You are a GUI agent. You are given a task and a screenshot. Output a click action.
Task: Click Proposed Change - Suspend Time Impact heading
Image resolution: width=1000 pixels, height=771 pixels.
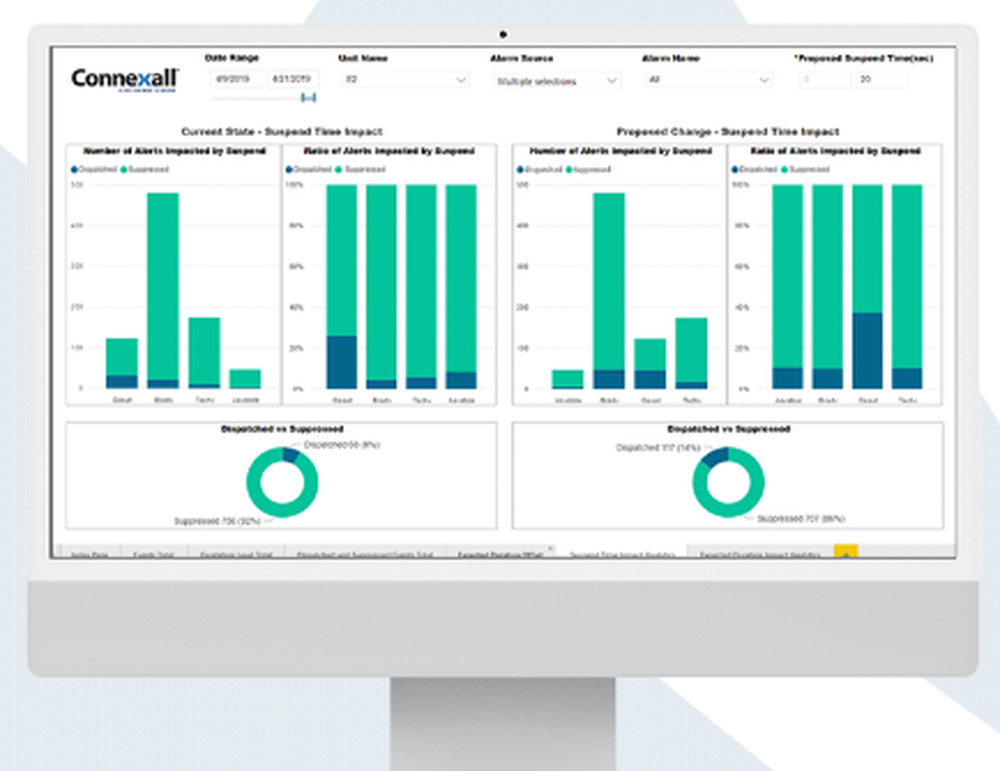click(x=728, y=132)
